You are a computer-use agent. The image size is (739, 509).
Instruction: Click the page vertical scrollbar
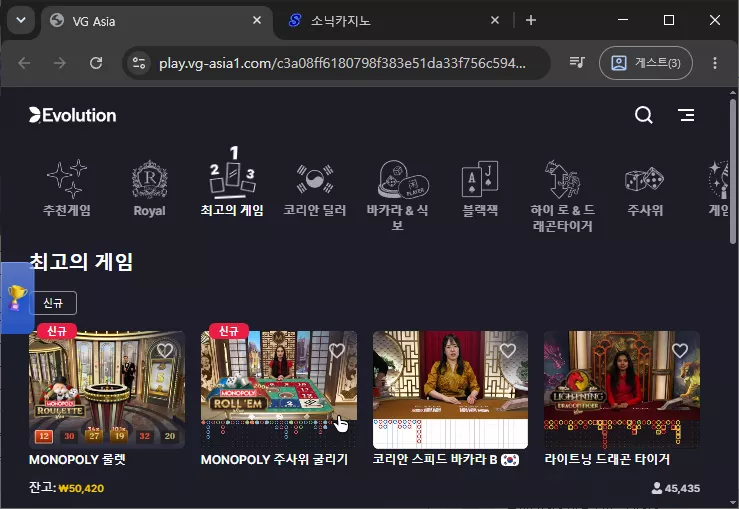[x=733, y=171]
